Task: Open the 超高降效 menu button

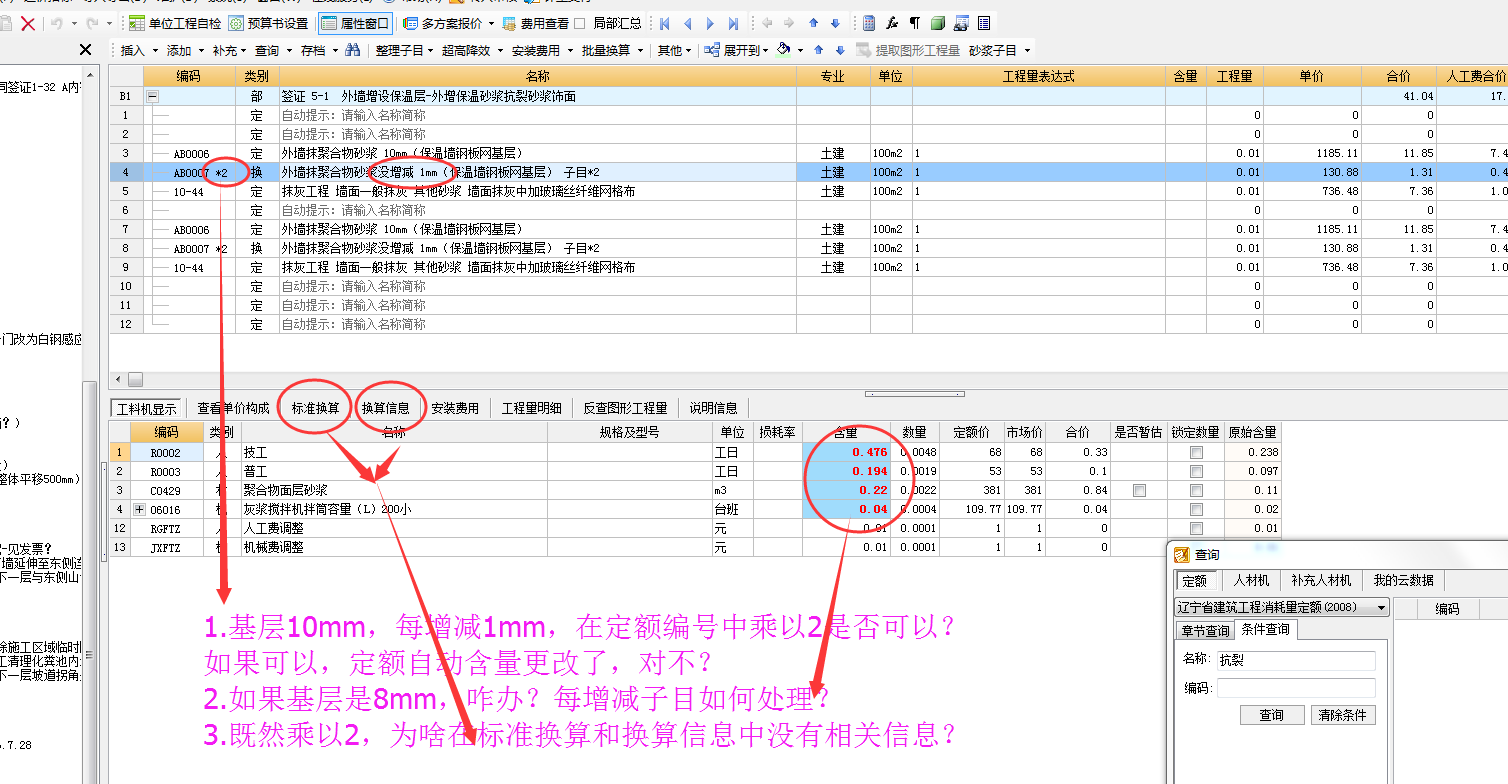Action: click(470, 50)
